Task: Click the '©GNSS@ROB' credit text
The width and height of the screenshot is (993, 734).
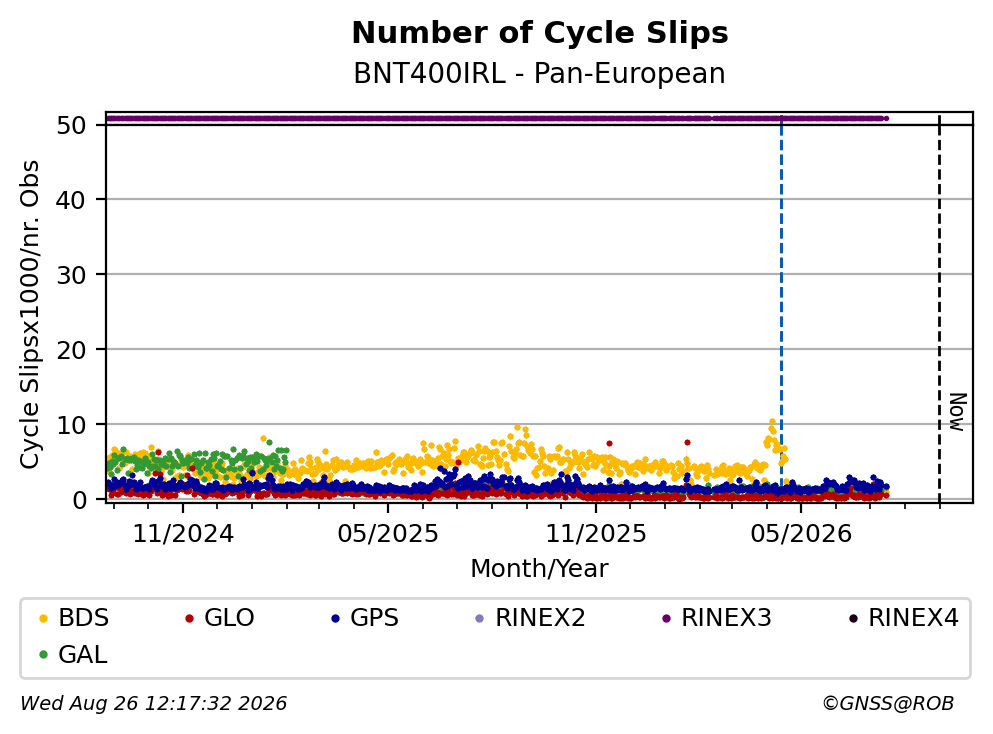Action: (x=888, y=704)
